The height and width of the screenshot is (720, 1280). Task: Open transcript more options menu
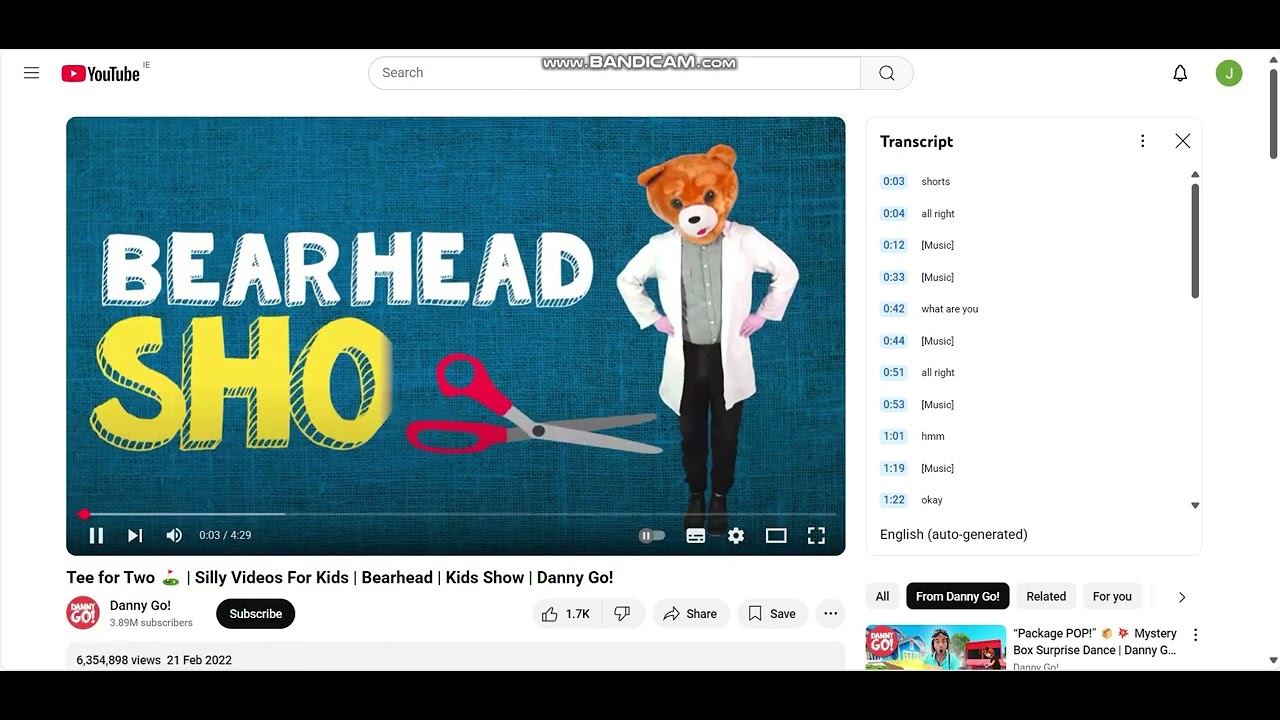1142,141
